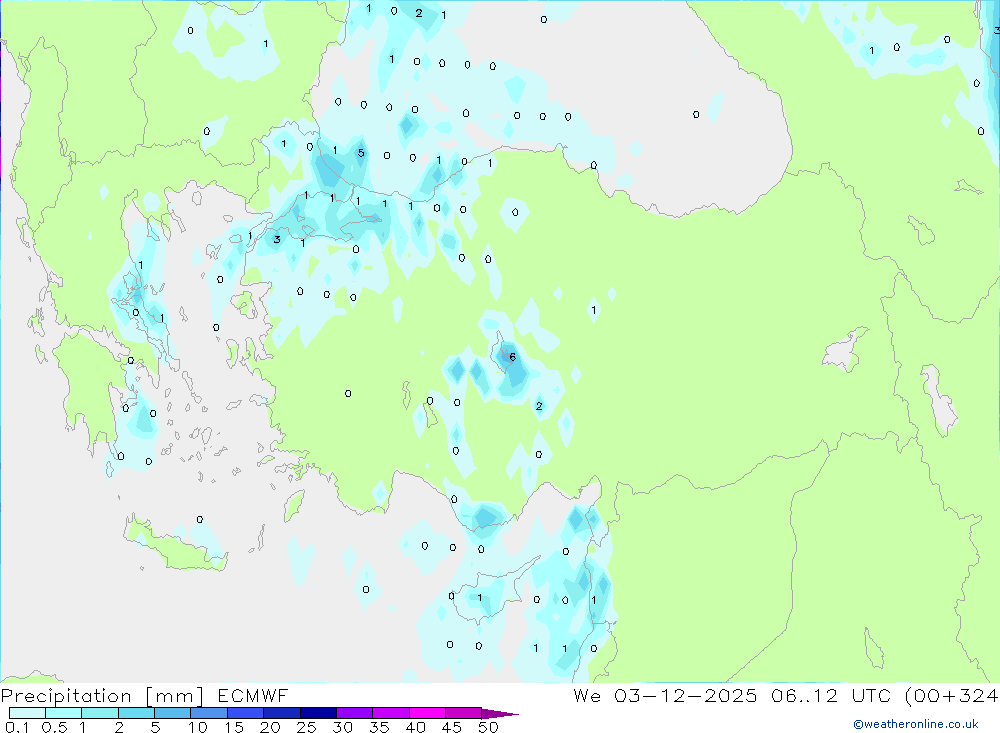Click the '25' legend scale label
1000x733 pixels.
(307, 727)
